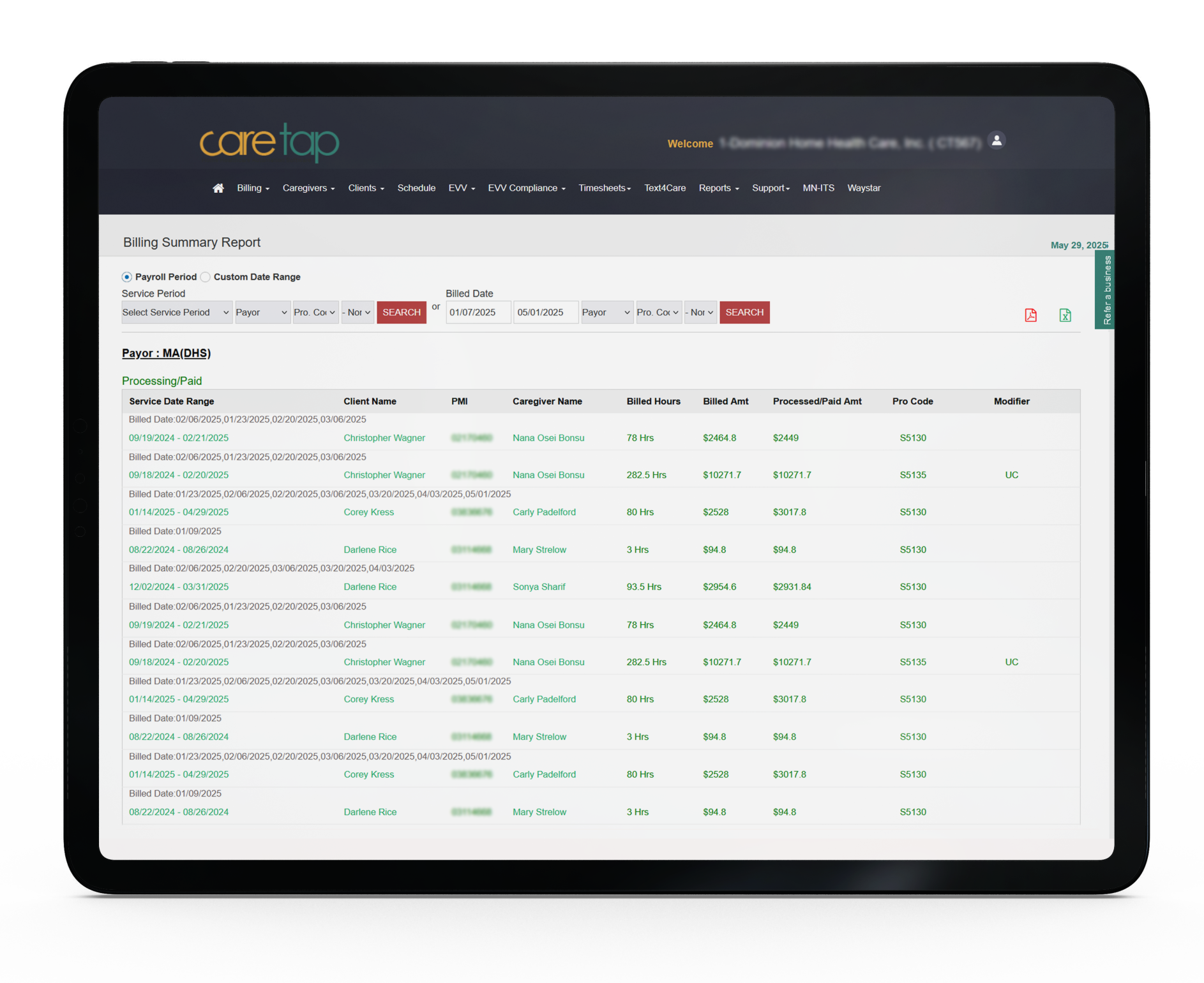The width and height of the screenshot is (1204, 983).
Task: Open the Waystar menu item
Action: tap(864, 188)
